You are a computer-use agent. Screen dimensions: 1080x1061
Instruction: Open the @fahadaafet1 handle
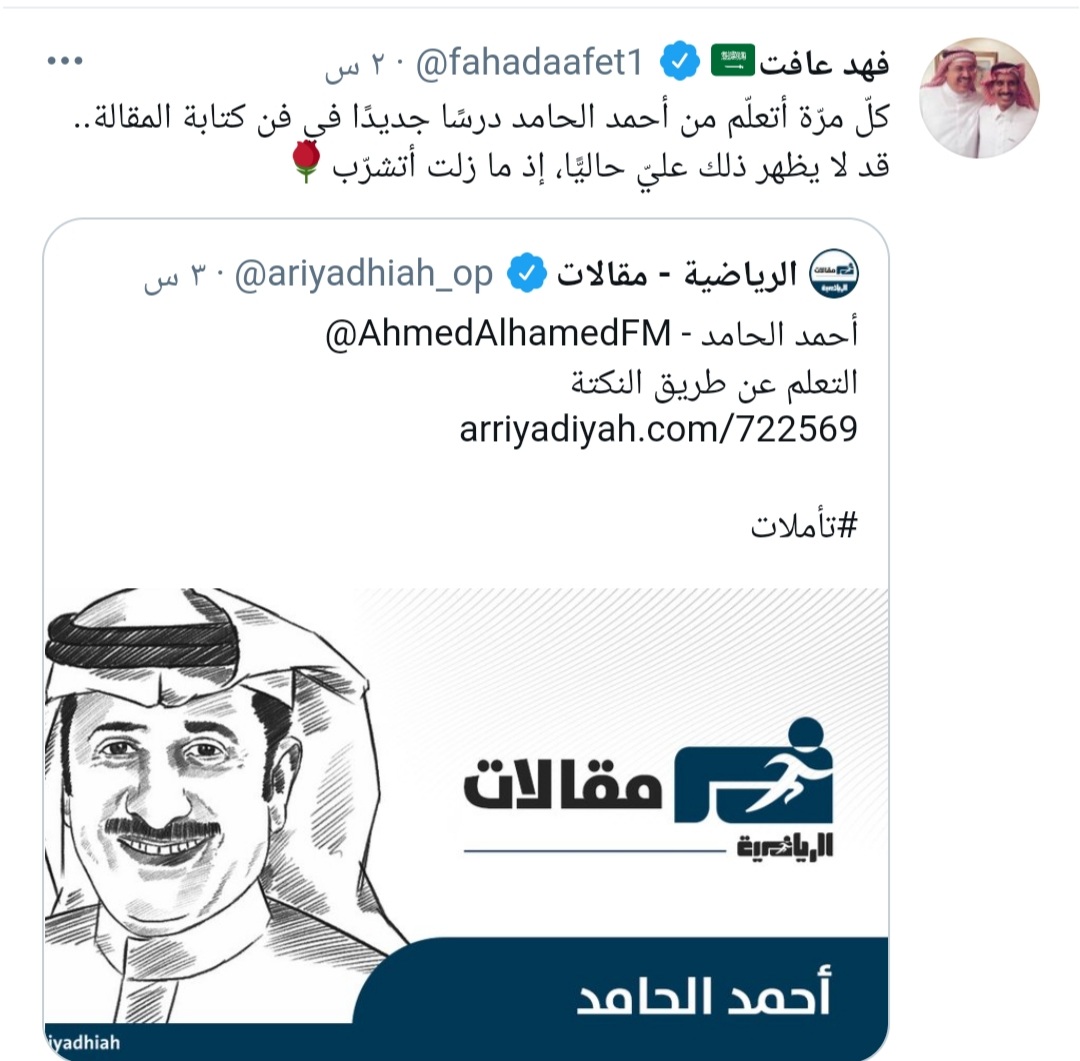[x=529, y=63]
